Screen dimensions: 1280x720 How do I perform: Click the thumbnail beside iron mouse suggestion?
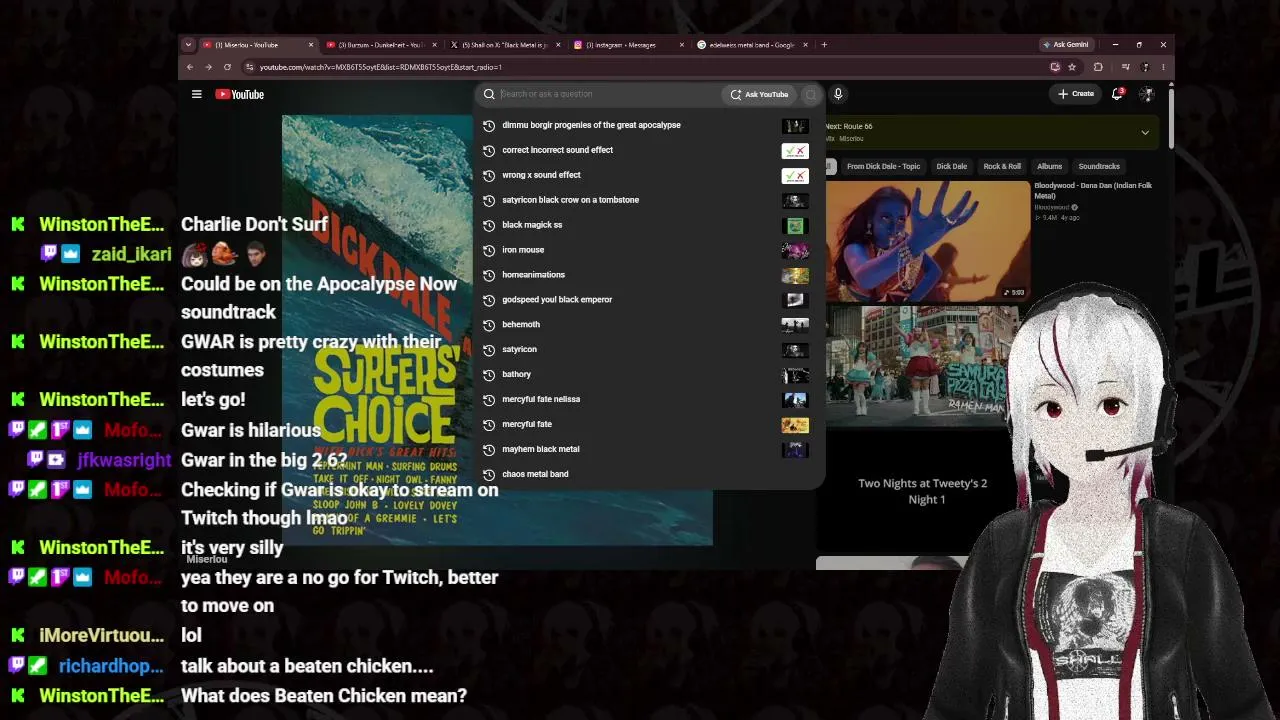click(795, 250)
